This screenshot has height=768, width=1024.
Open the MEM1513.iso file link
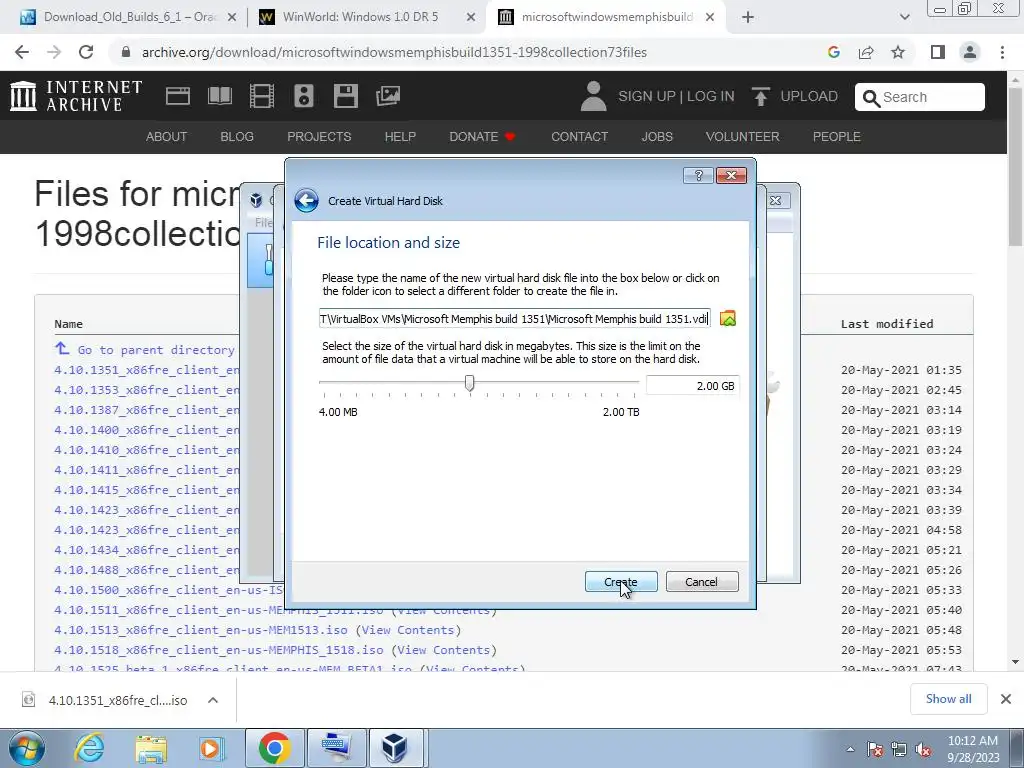(200, 630)
